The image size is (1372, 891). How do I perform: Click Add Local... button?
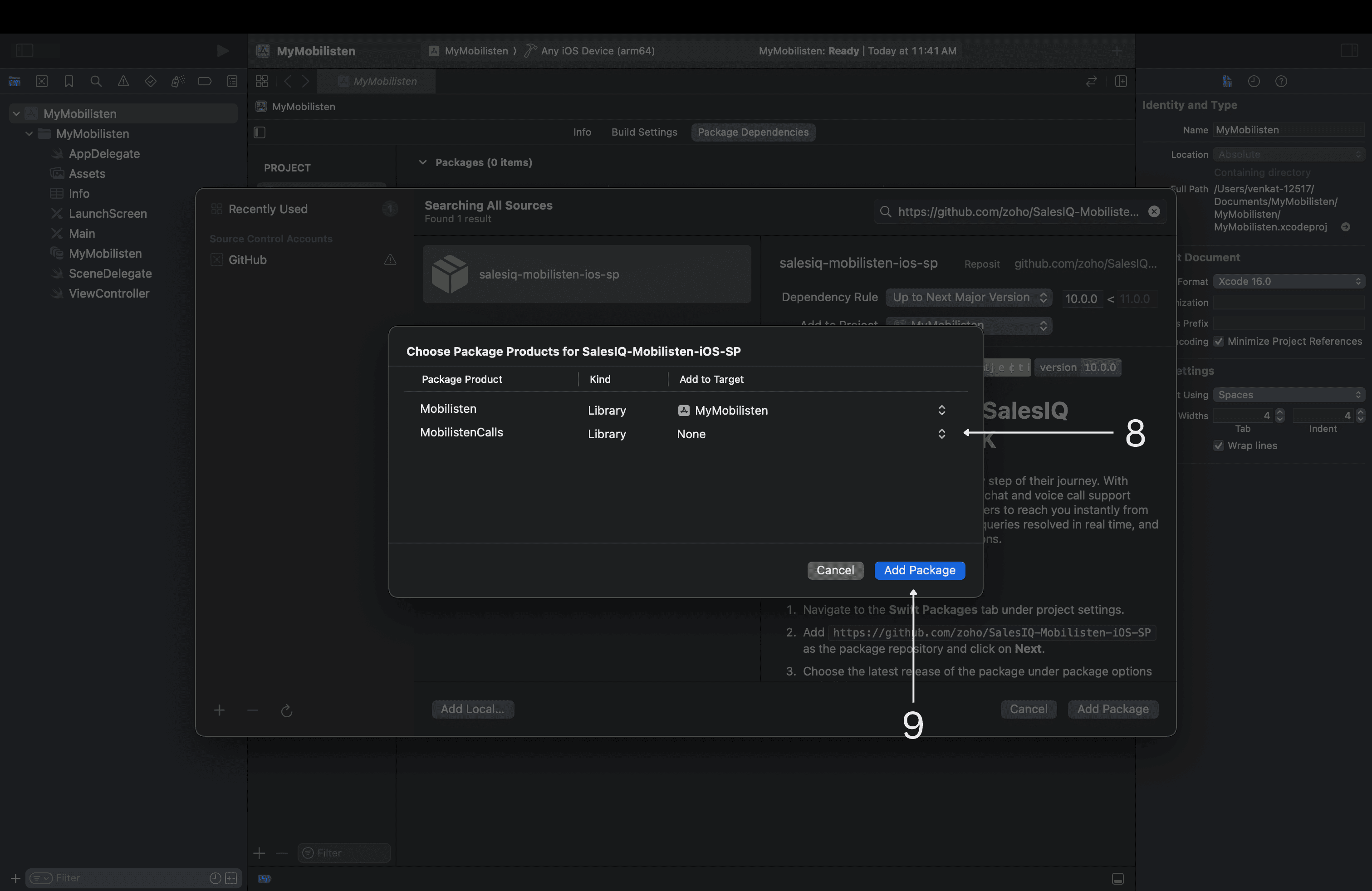(473, 710)
